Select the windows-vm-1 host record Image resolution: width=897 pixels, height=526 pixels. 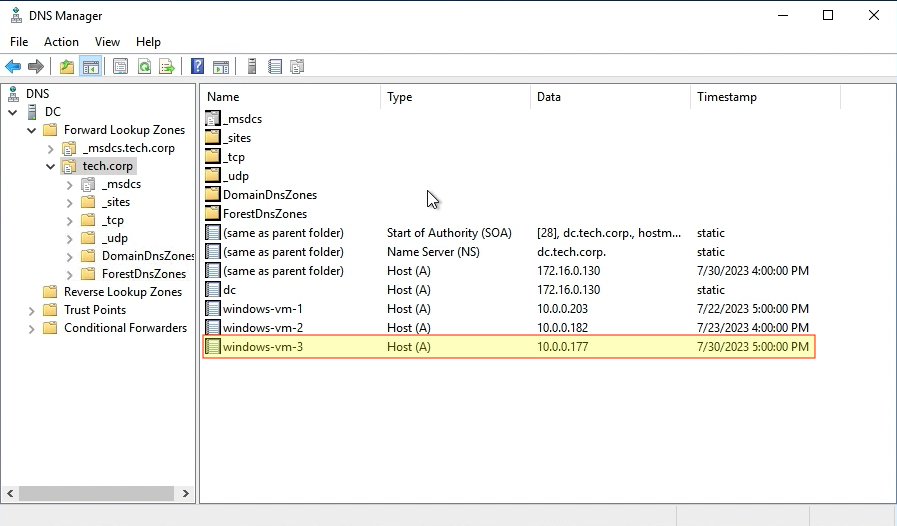click(x=262, y=309)
